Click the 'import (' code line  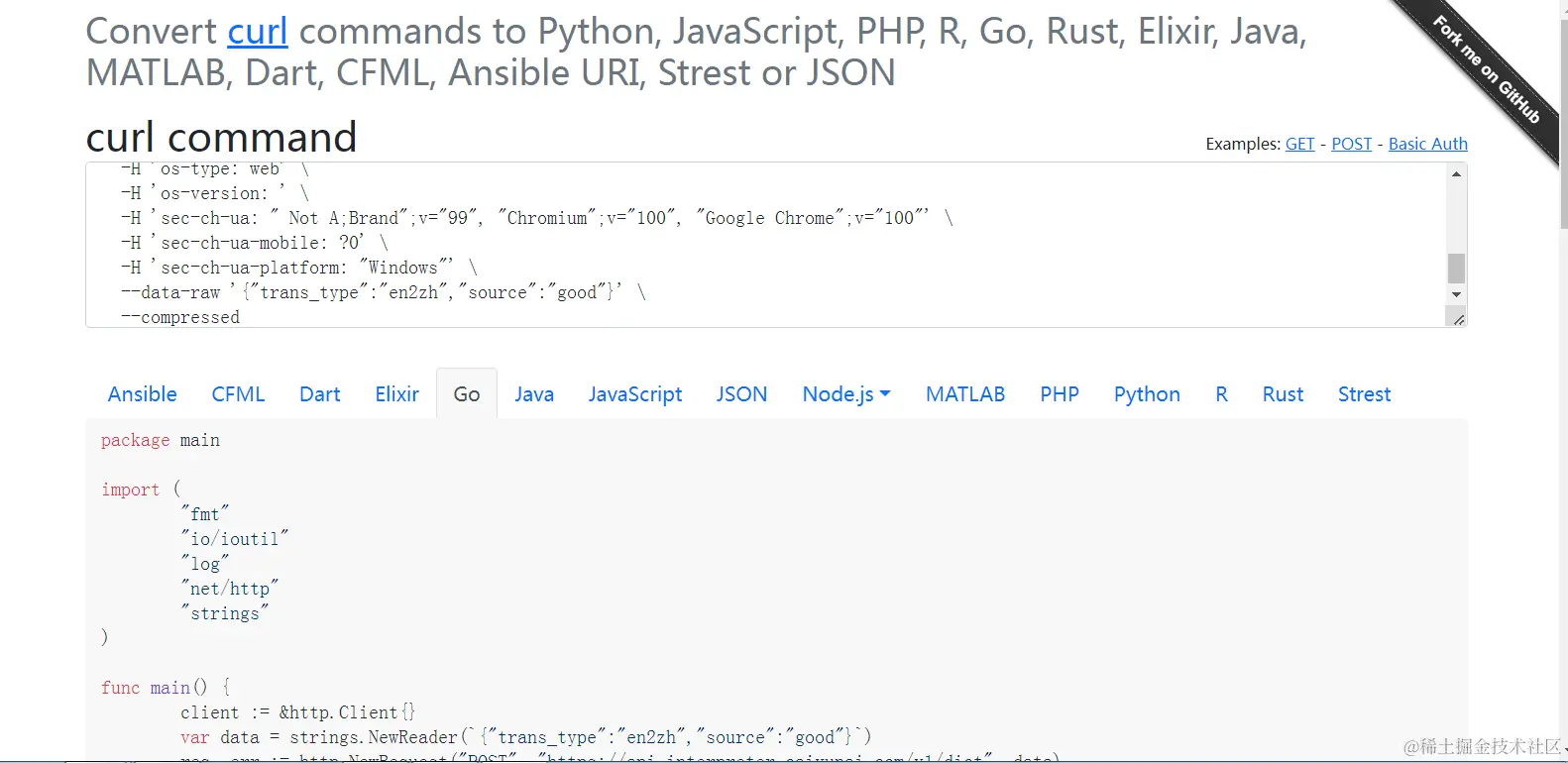pos(141,490)
